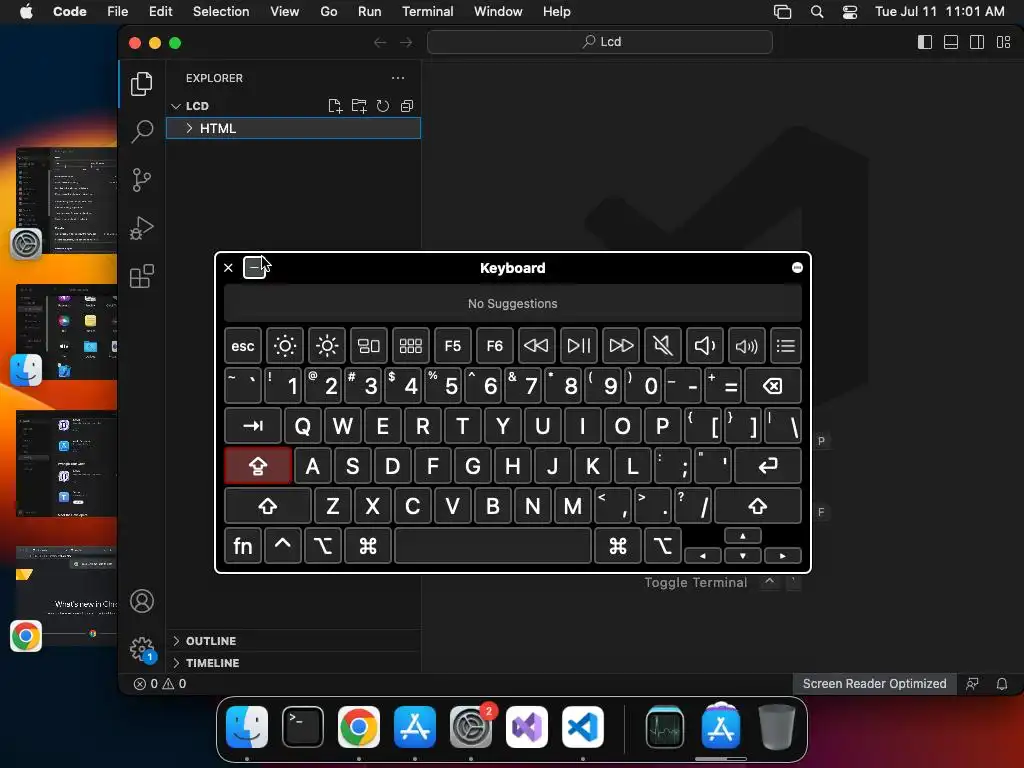This screenshot has width=1024, height=768.
Task: Tap the volume up key
Action: point(746,345)
